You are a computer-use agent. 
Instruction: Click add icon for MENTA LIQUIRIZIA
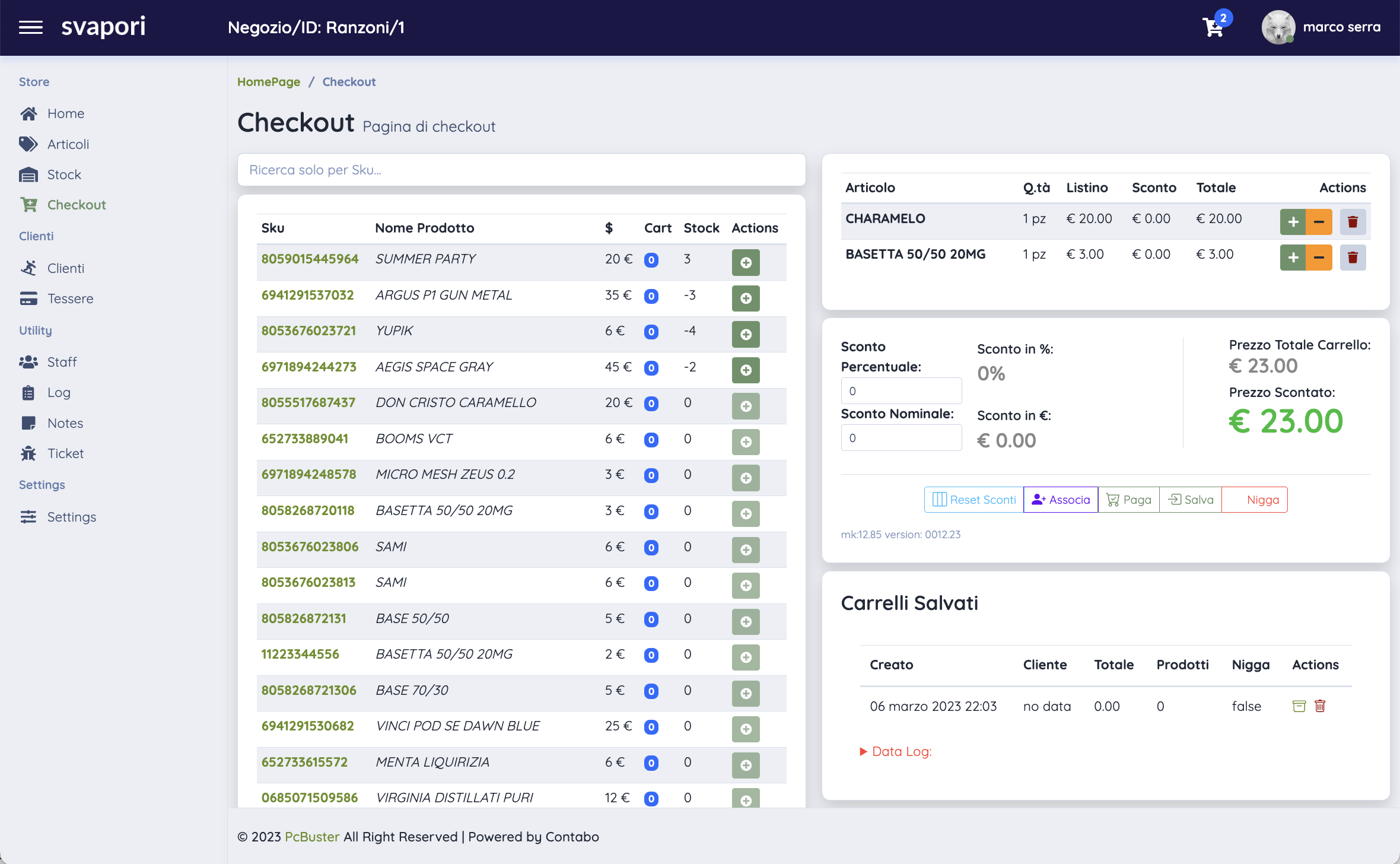[746, 765]
